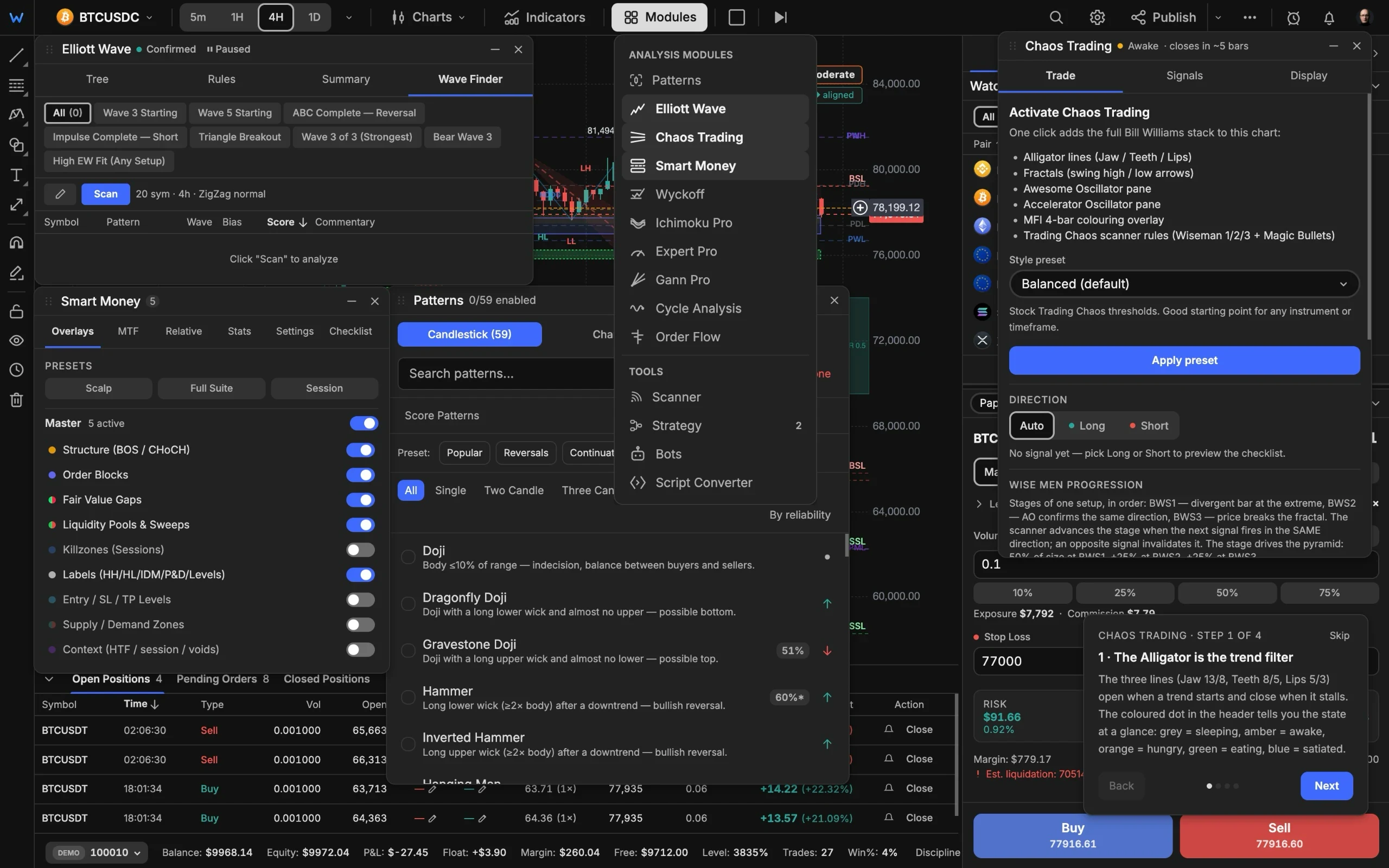Open the Rules tab in Elliott Wave
This screenshot has width=1389, height=868.
pyautogui.click(x=221, y=79)
